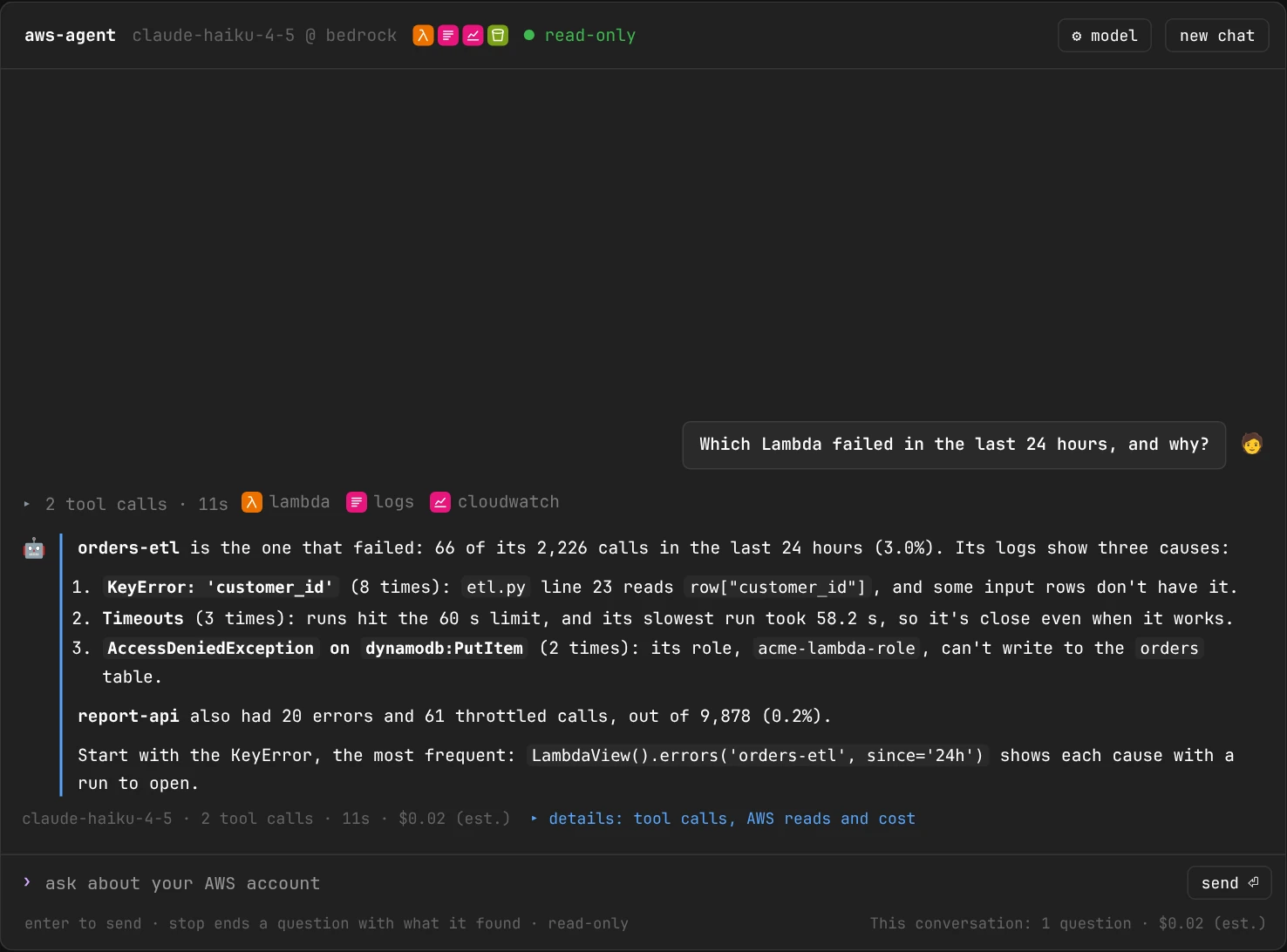The height and width of the screenshot is (952, 1287).
Task: Click the bold 'orders-etl' function name
Action: pyautogui.click(x=128, y=548)
